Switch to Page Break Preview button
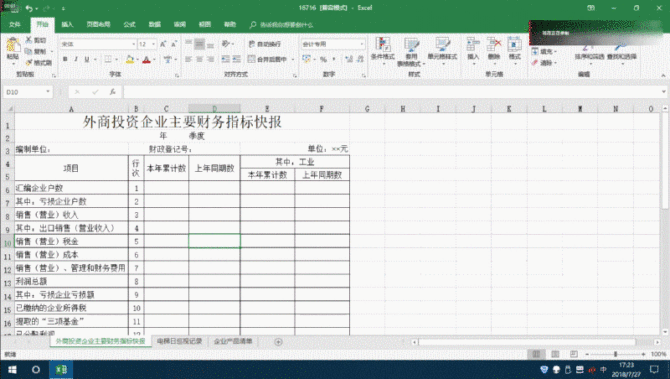 click(x=574, y=354)
